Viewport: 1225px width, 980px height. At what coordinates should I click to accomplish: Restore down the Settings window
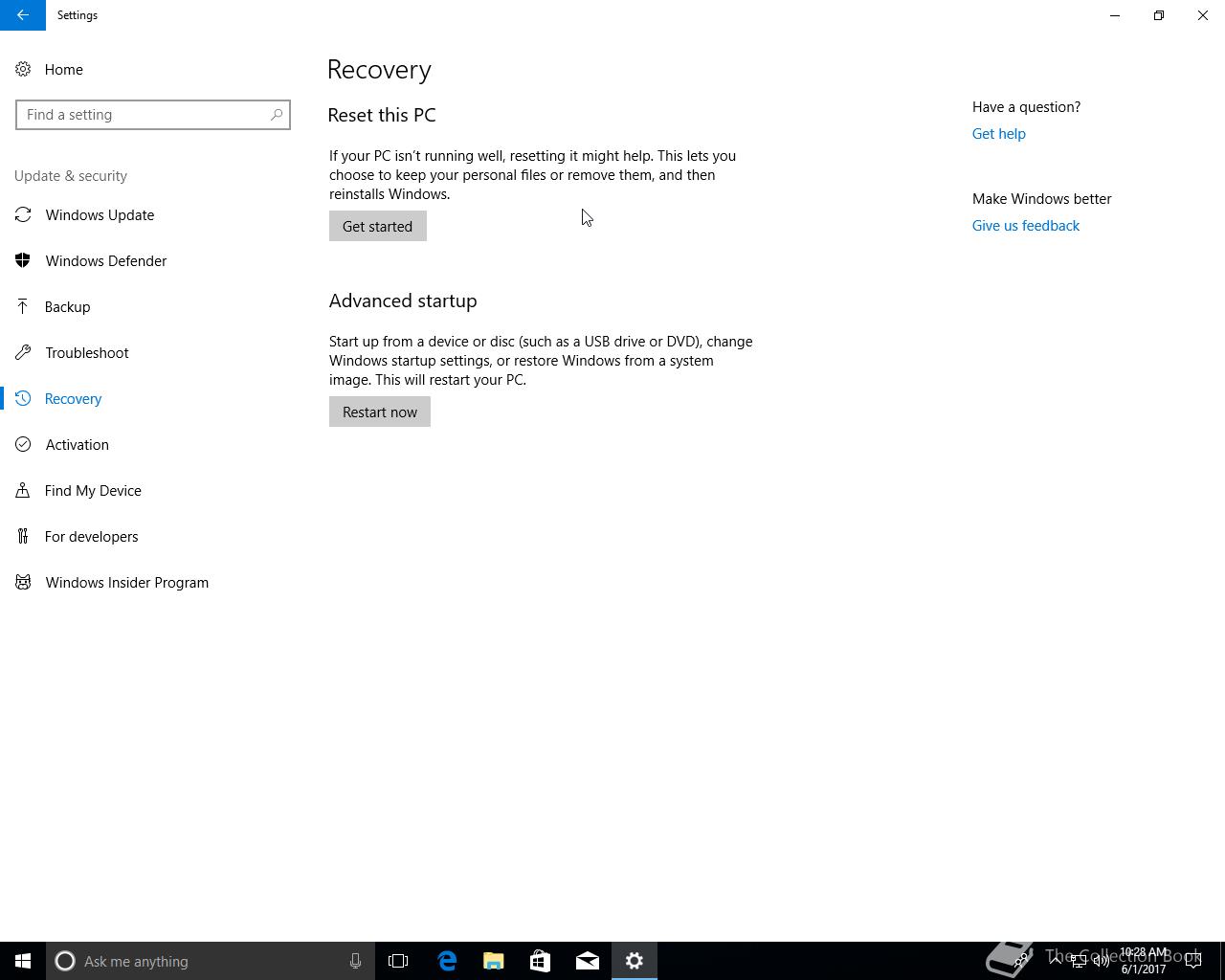pyautogui.click(x=1159, y=15)
